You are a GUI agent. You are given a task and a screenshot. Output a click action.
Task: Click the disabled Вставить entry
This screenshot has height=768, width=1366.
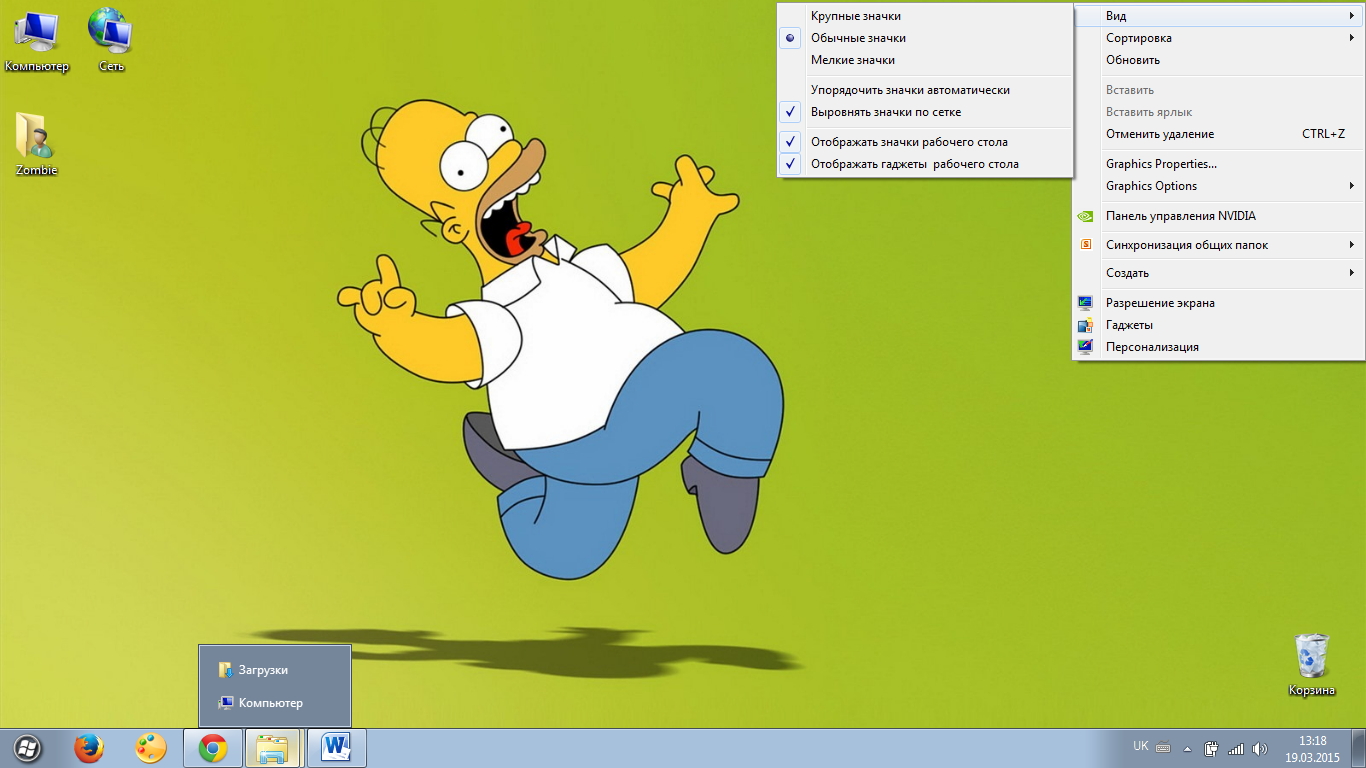1218,90
